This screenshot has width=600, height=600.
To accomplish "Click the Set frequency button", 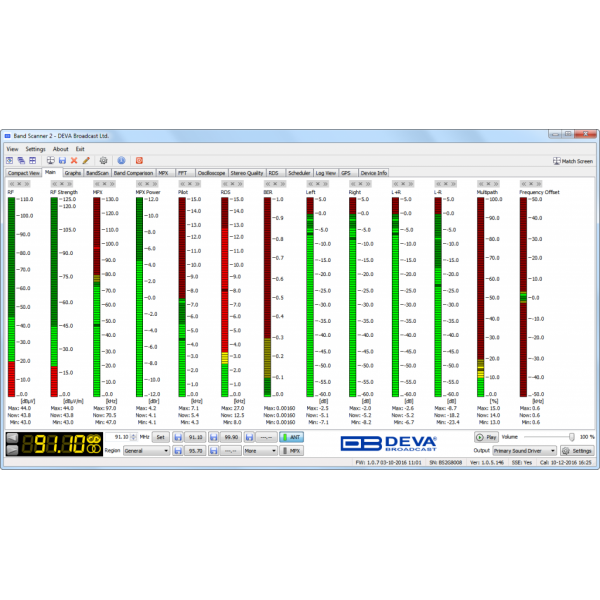I will (161, 437).
